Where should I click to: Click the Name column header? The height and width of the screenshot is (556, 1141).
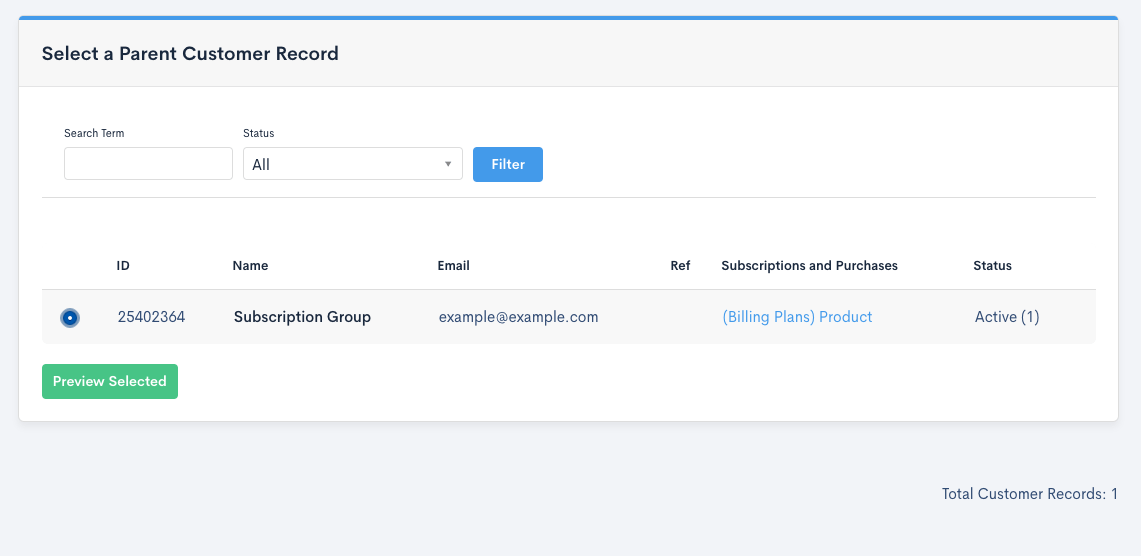pos(250,266)
